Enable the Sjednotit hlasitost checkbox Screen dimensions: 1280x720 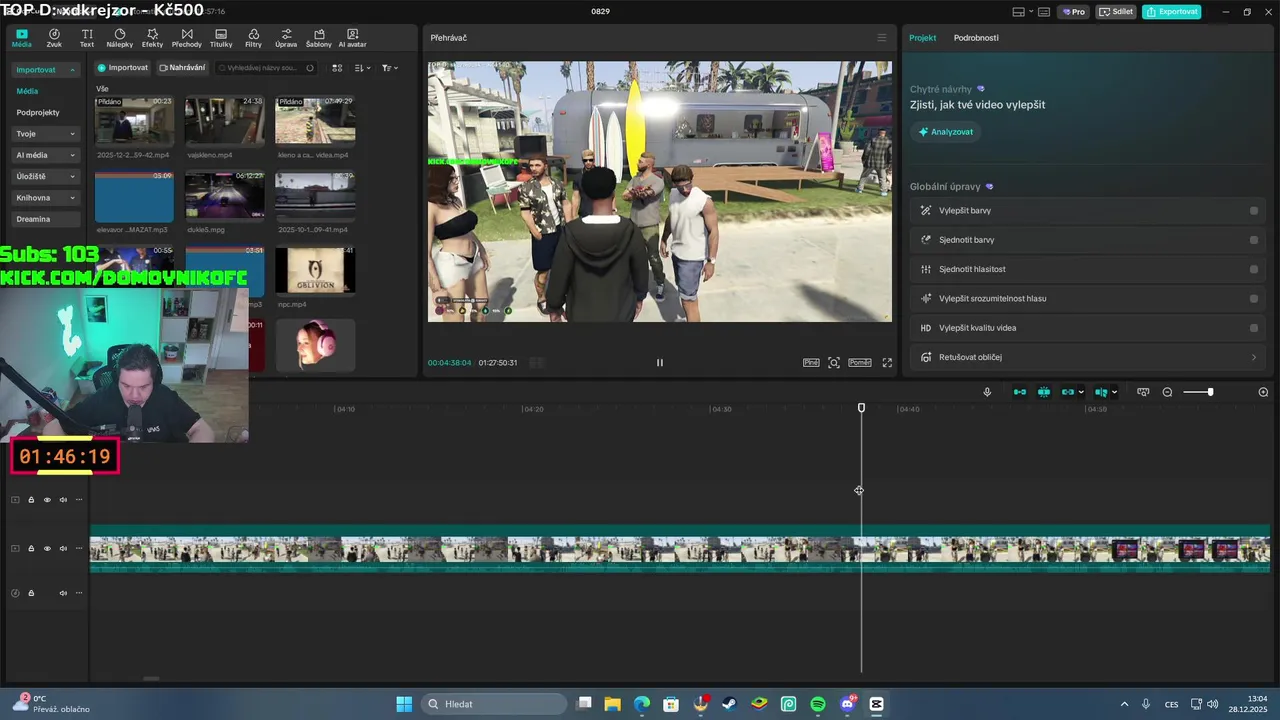click(1254, 269)
